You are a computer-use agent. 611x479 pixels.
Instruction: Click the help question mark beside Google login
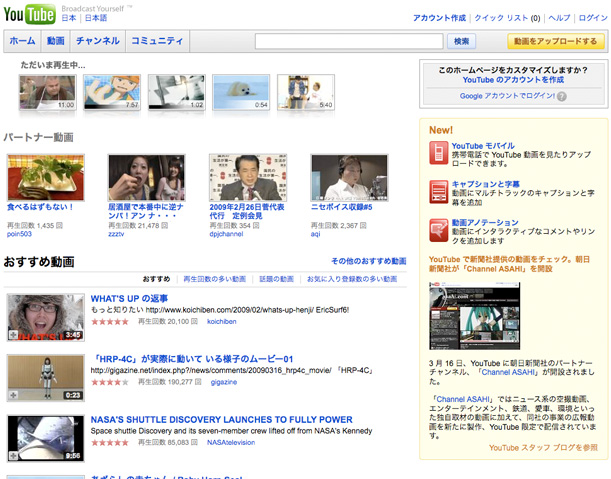562,96
